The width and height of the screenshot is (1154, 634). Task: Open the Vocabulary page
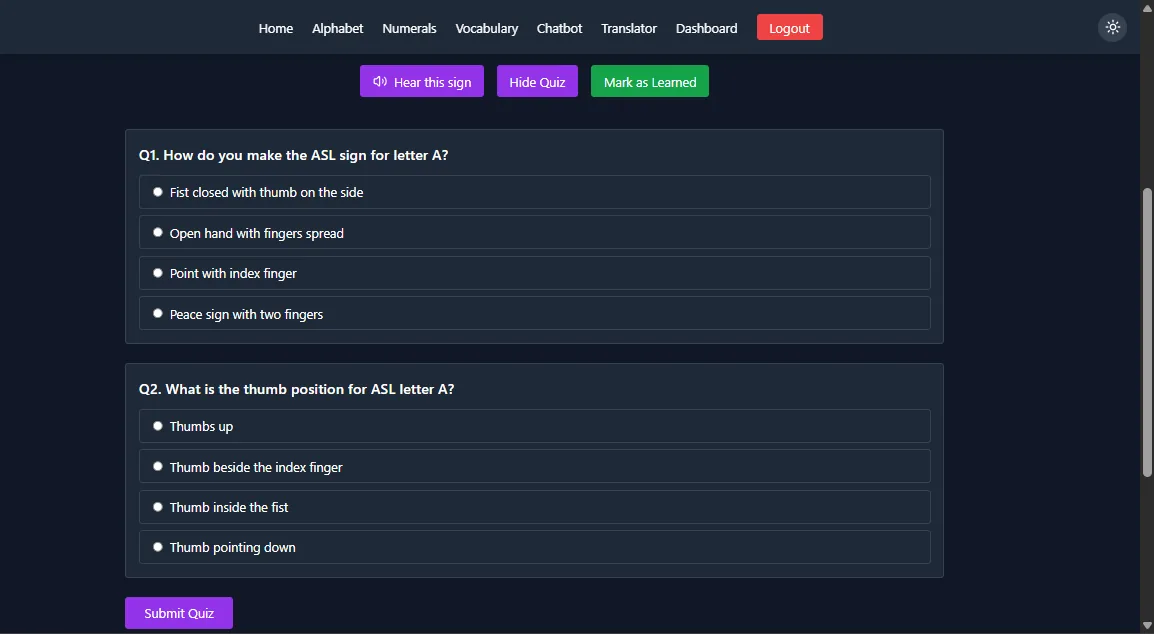tap(486, 28)
